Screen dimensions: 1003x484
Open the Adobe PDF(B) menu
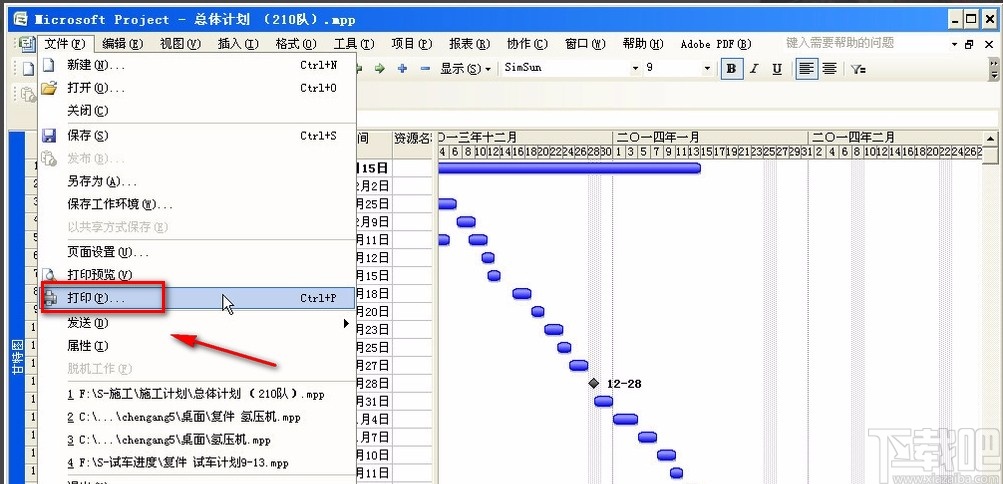click(x=716, y=44)
